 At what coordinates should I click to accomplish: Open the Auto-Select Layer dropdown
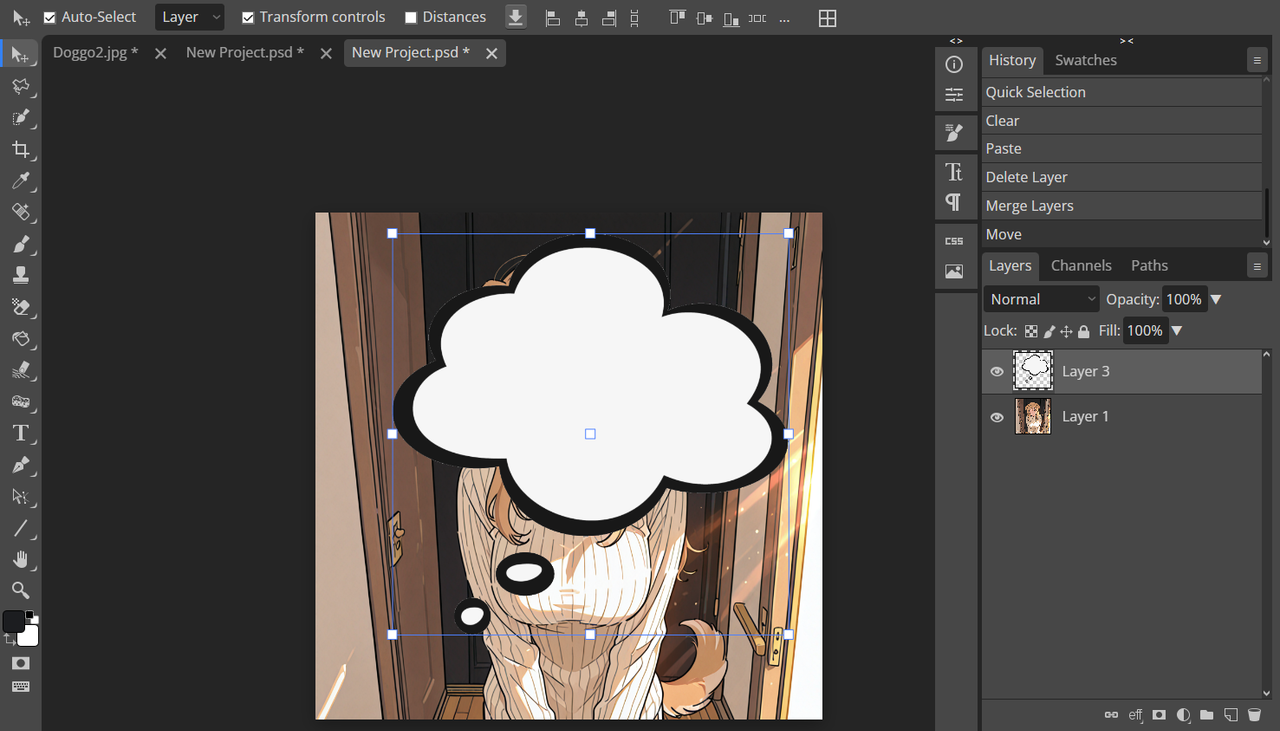point(190,17)
